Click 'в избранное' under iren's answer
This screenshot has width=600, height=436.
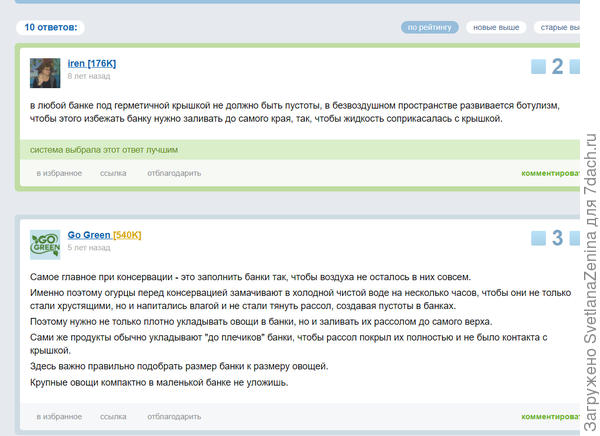59,173
